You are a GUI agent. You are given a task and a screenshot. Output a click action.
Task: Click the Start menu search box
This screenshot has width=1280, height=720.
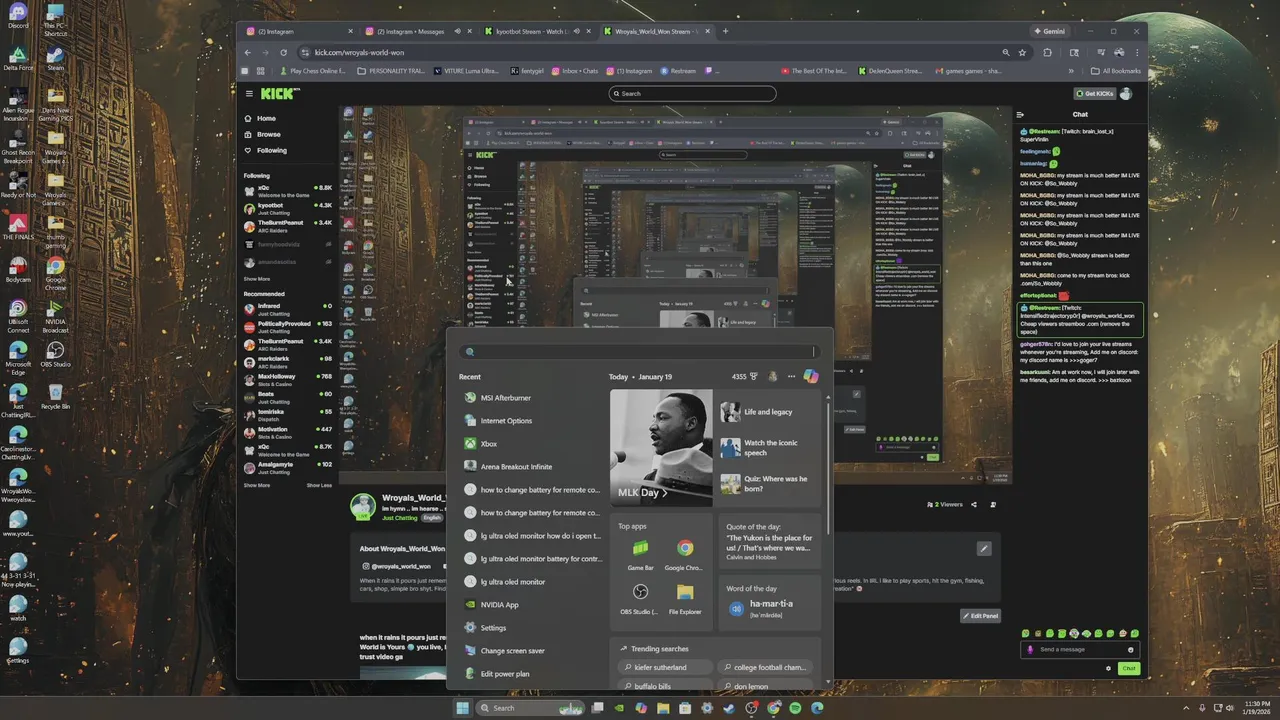640,351
